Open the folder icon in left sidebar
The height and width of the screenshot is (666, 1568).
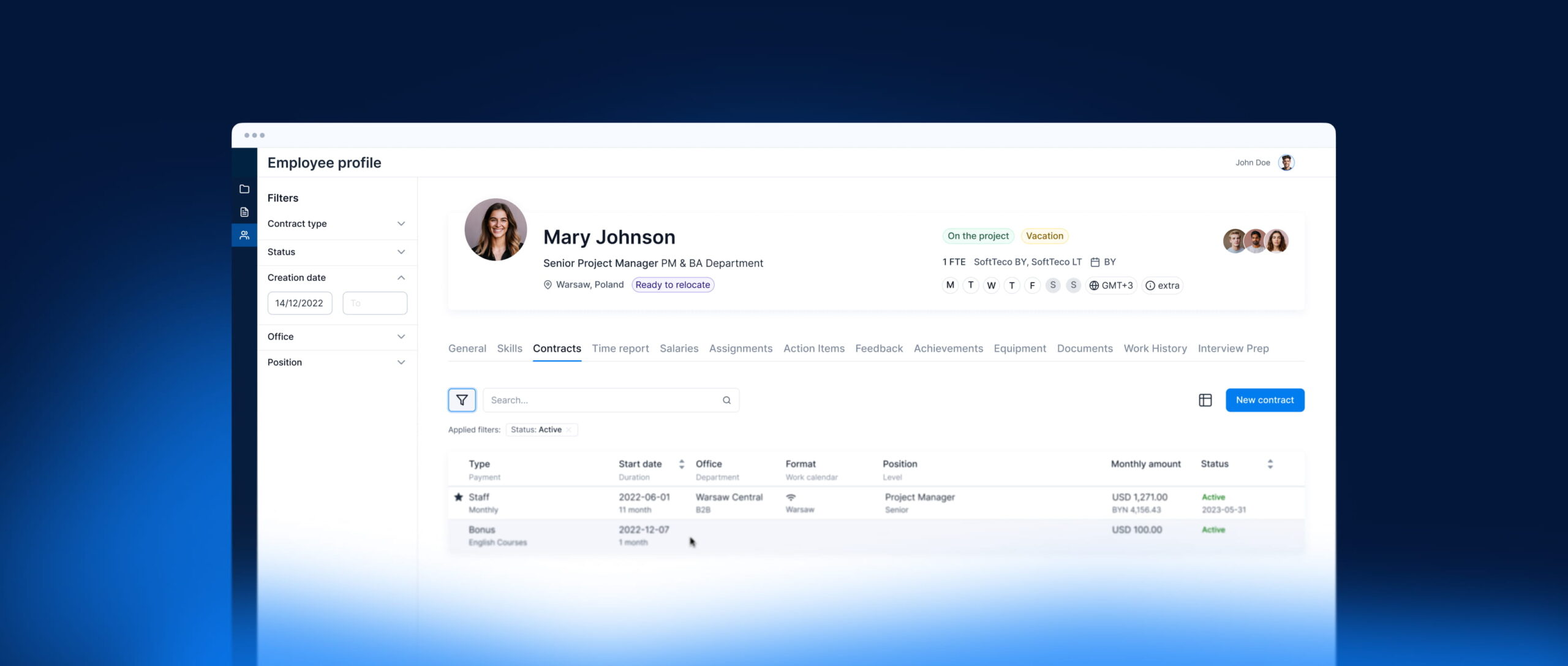244,189
